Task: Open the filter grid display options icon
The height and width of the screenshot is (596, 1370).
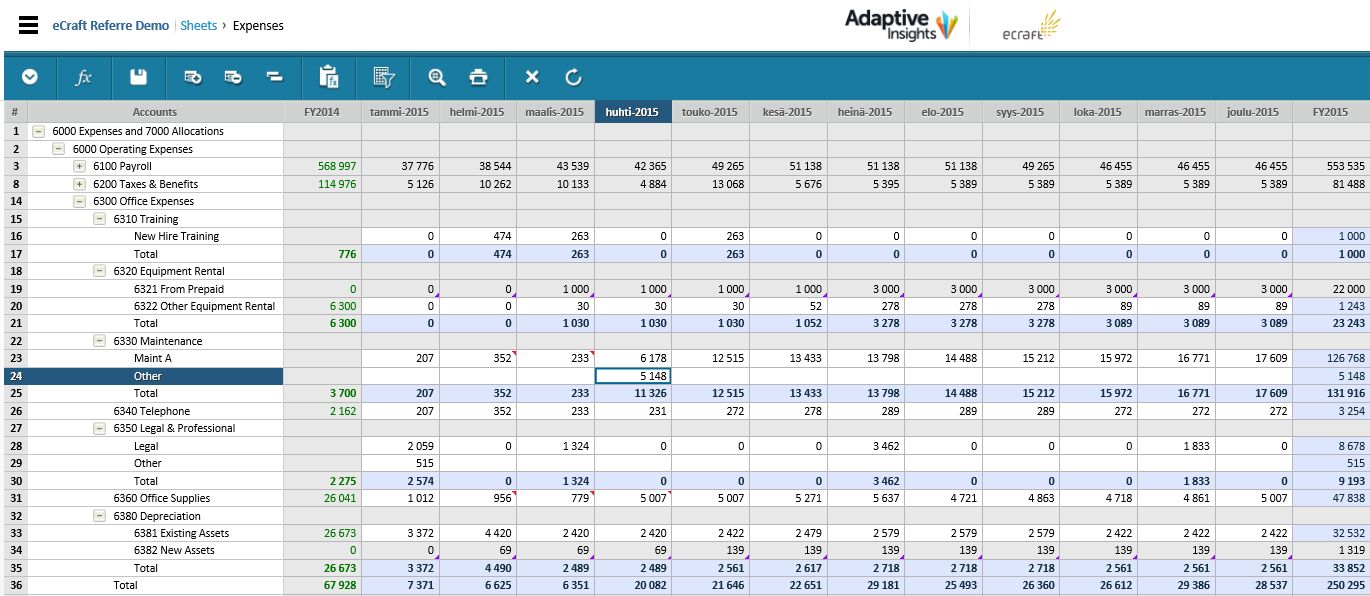Action: tap(384, 77)
